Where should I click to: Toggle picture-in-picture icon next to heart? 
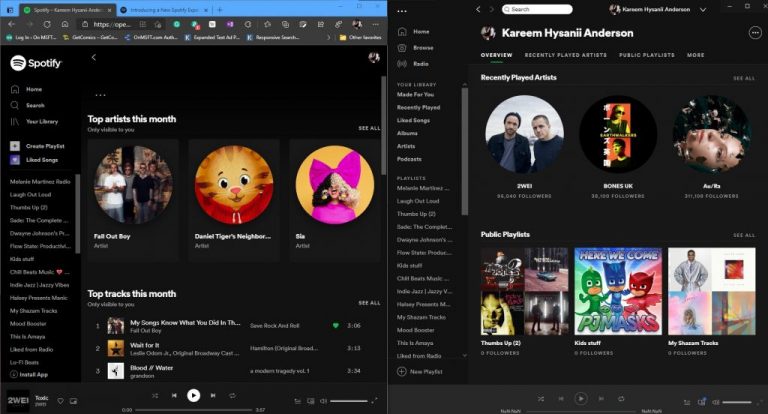click(x=73, y=401)
